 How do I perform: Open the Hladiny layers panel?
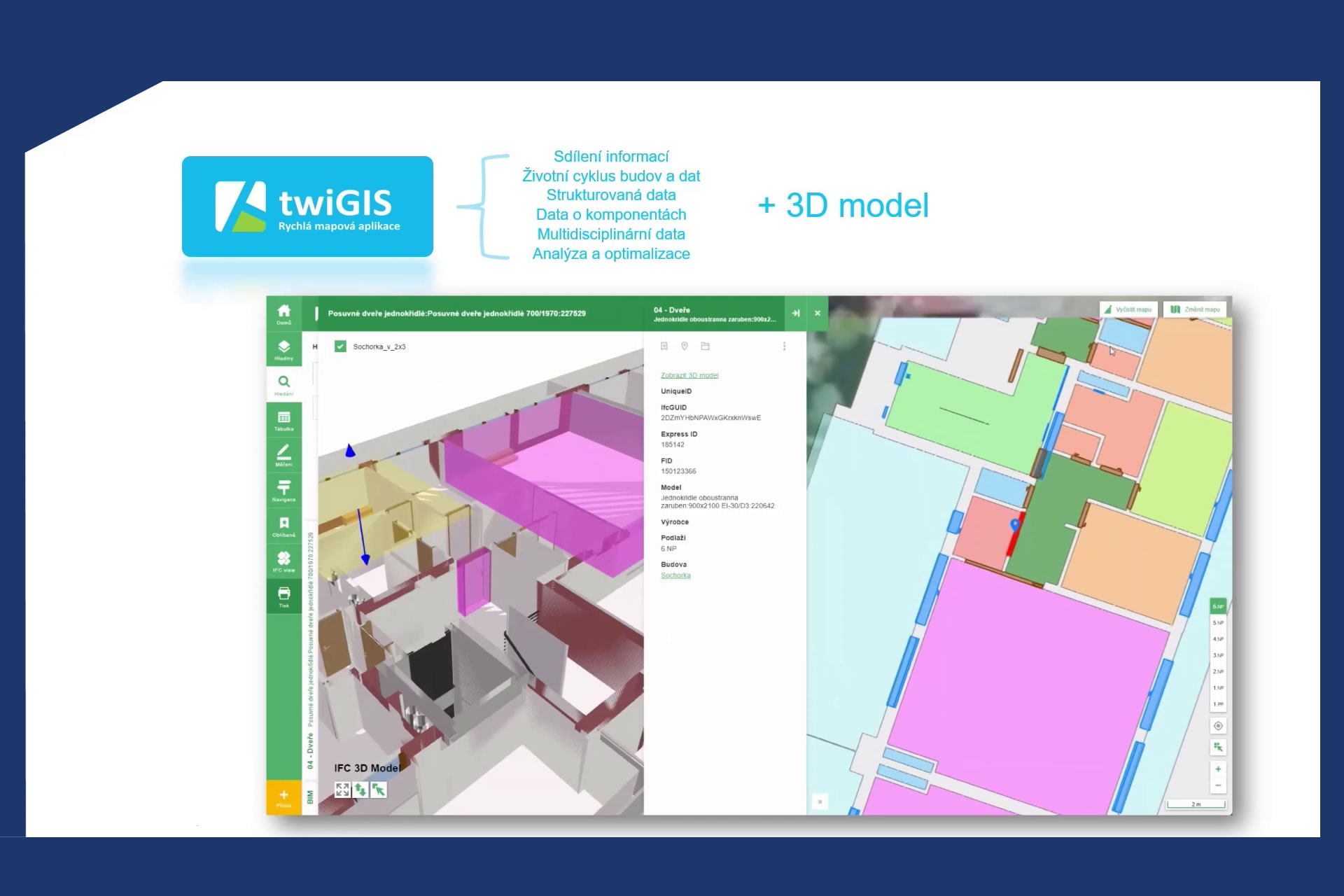click(283, 349)
